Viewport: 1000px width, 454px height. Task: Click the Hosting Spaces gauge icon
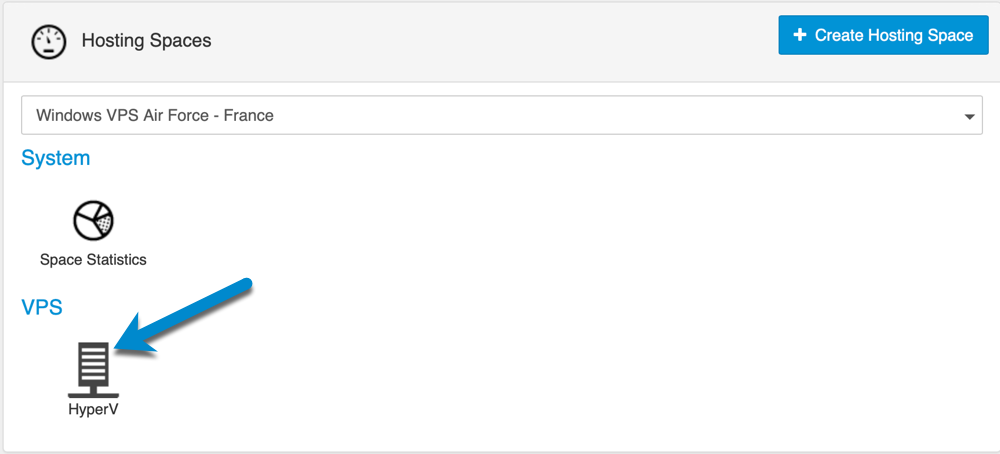pos(49,43)
